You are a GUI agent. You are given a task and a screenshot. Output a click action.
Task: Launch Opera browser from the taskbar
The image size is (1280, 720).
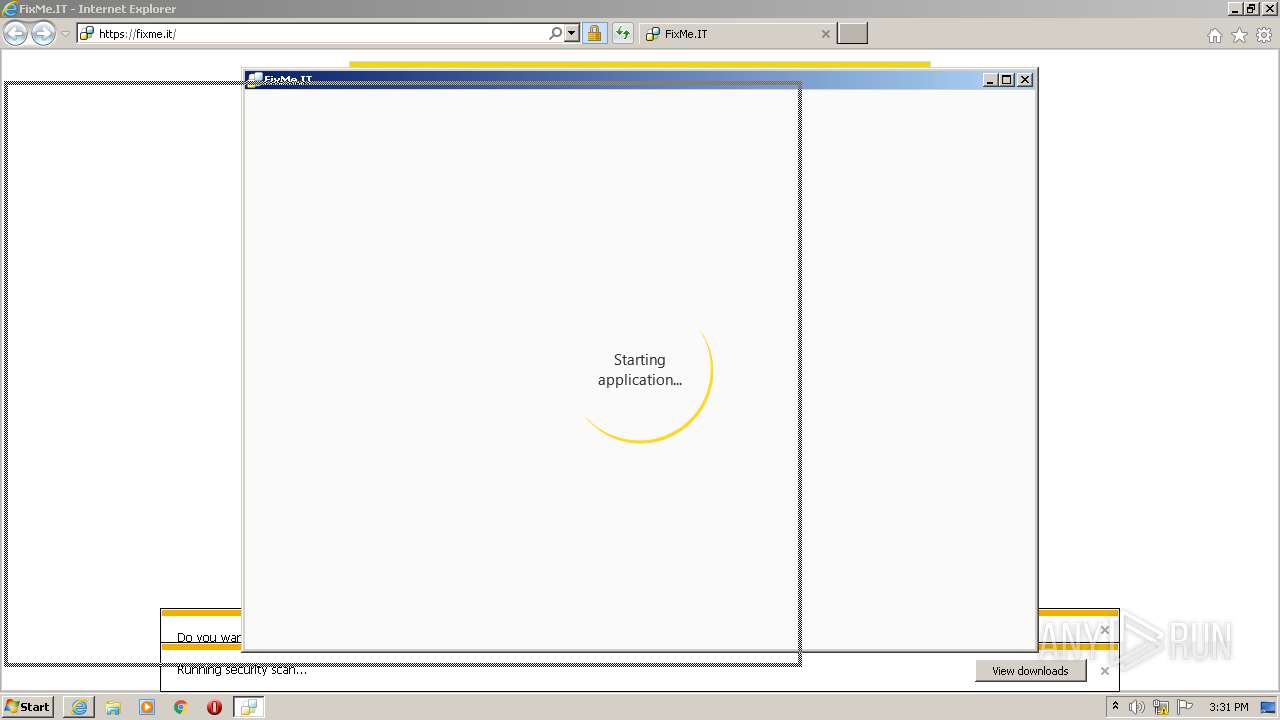[x=214, y=707]
